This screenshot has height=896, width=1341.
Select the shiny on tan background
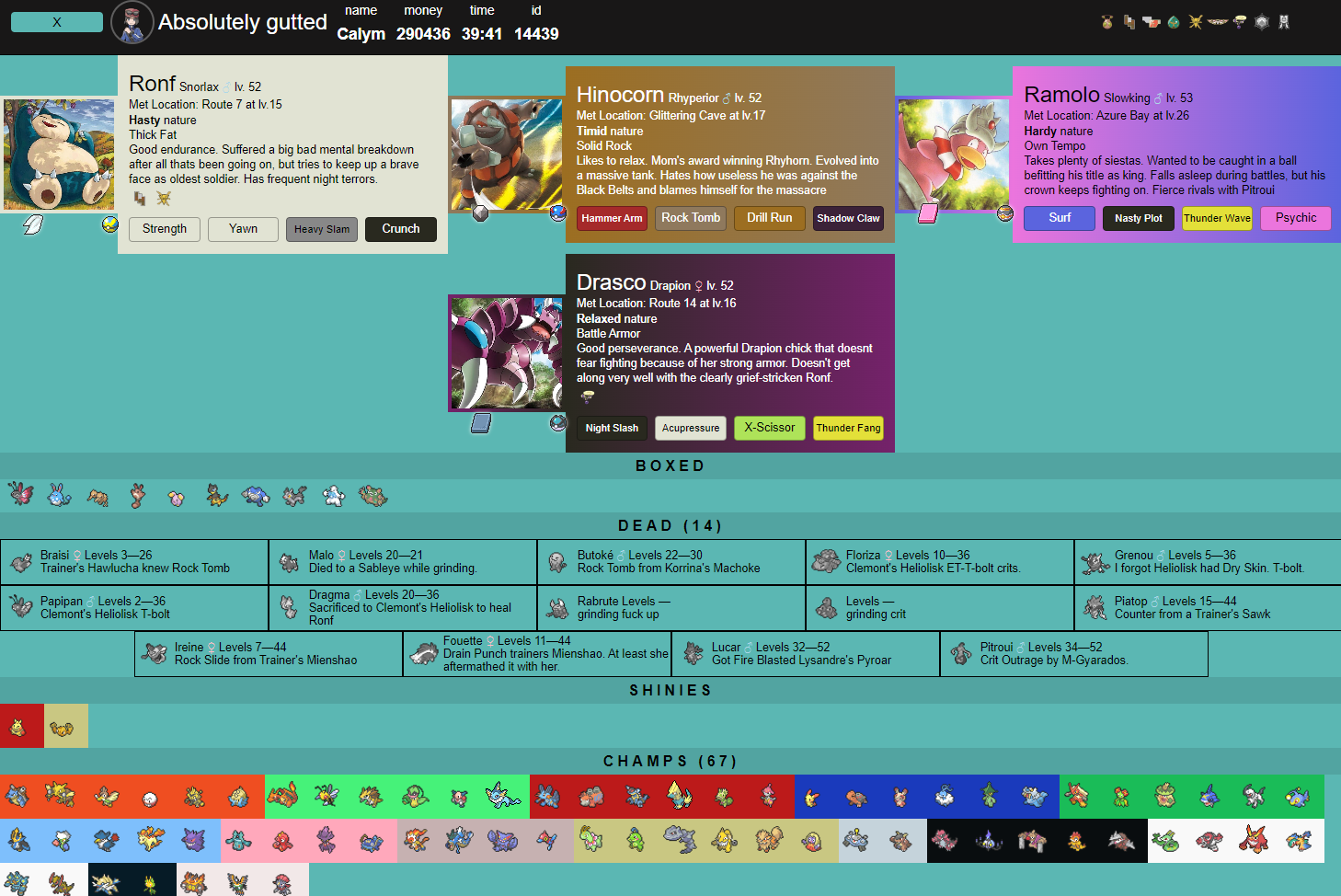click(x=62, y=728)
